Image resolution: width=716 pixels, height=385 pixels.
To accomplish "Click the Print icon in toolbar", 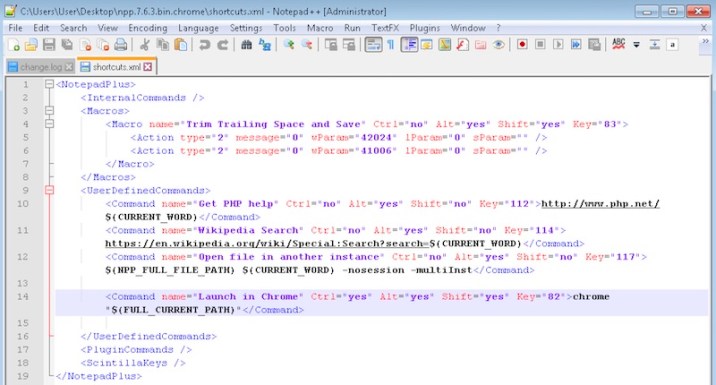I will click(x=121, y=45).
